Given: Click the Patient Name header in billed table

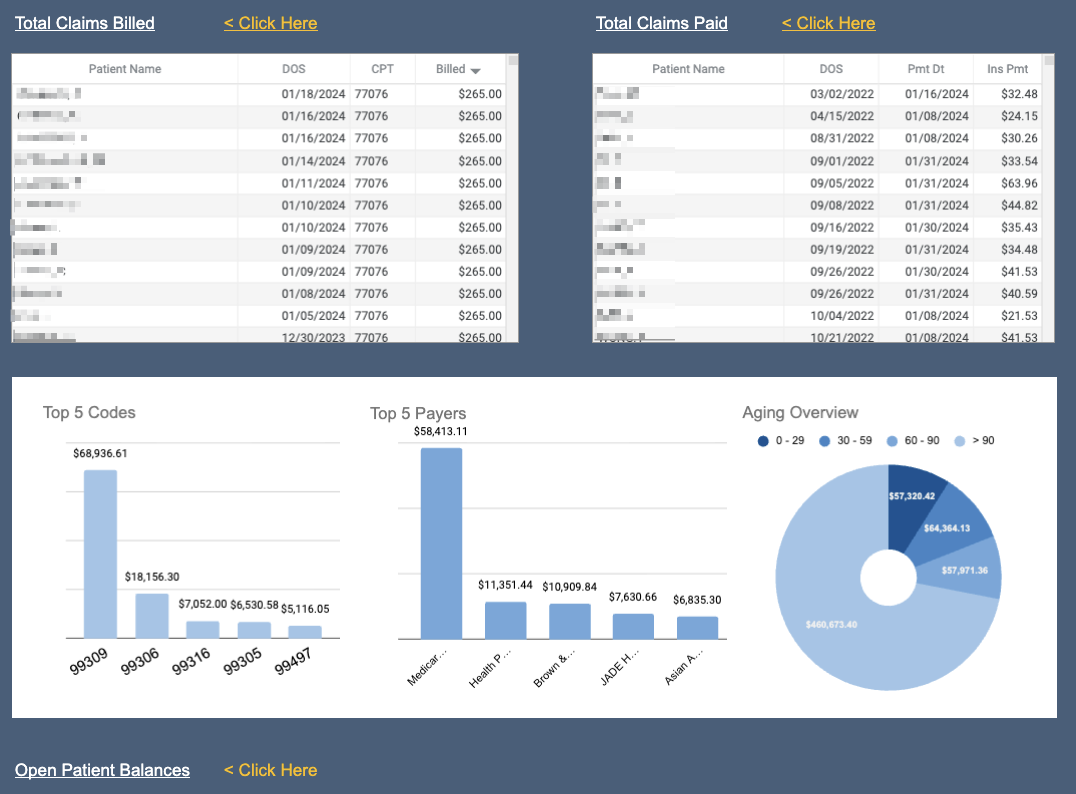Looking at the screenshot, I should click(x=125, y=69).
